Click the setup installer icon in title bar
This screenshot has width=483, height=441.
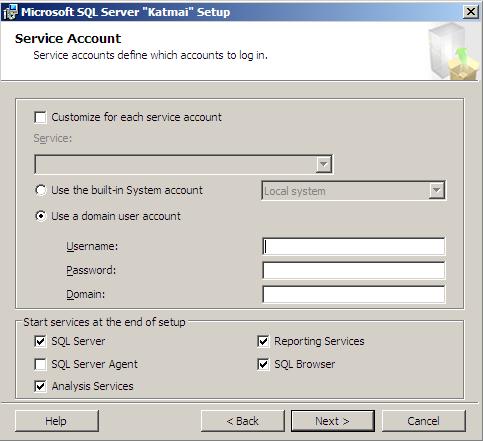[x=10, y=12]
